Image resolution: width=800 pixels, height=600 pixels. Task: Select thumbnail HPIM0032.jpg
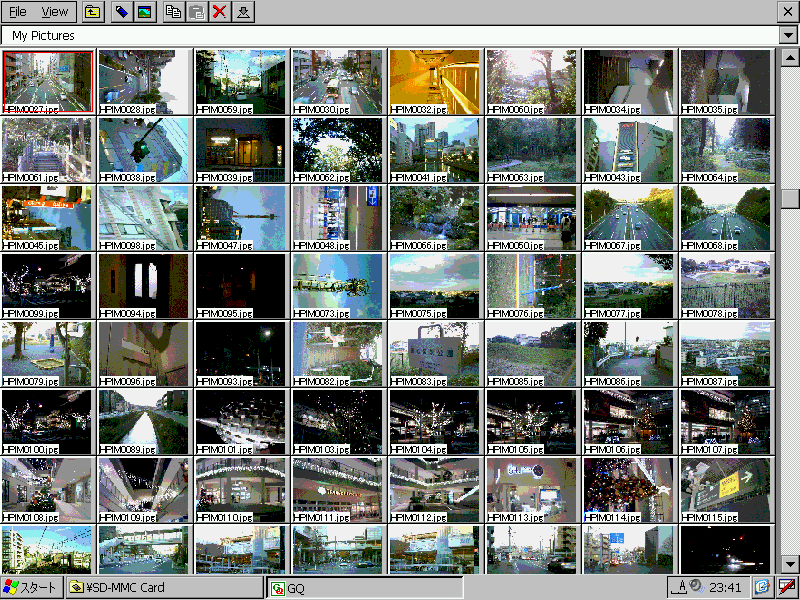pos(434,81)
